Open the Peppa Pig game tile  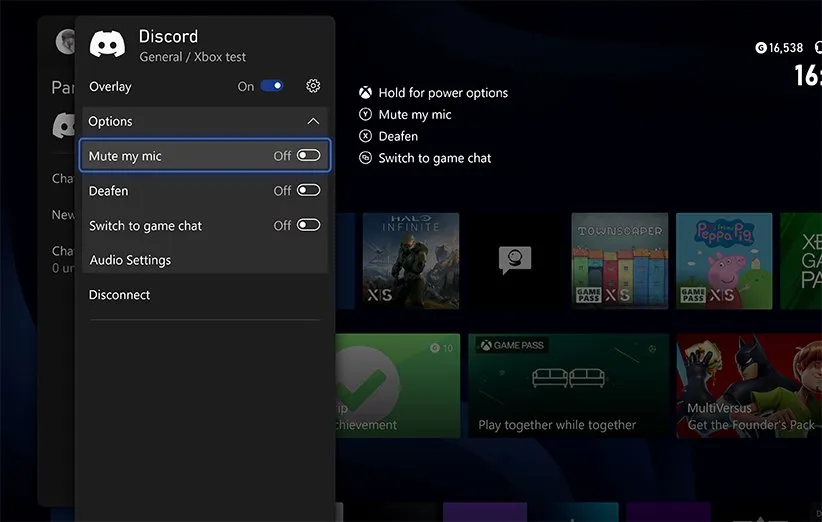(x=723, y=260)
